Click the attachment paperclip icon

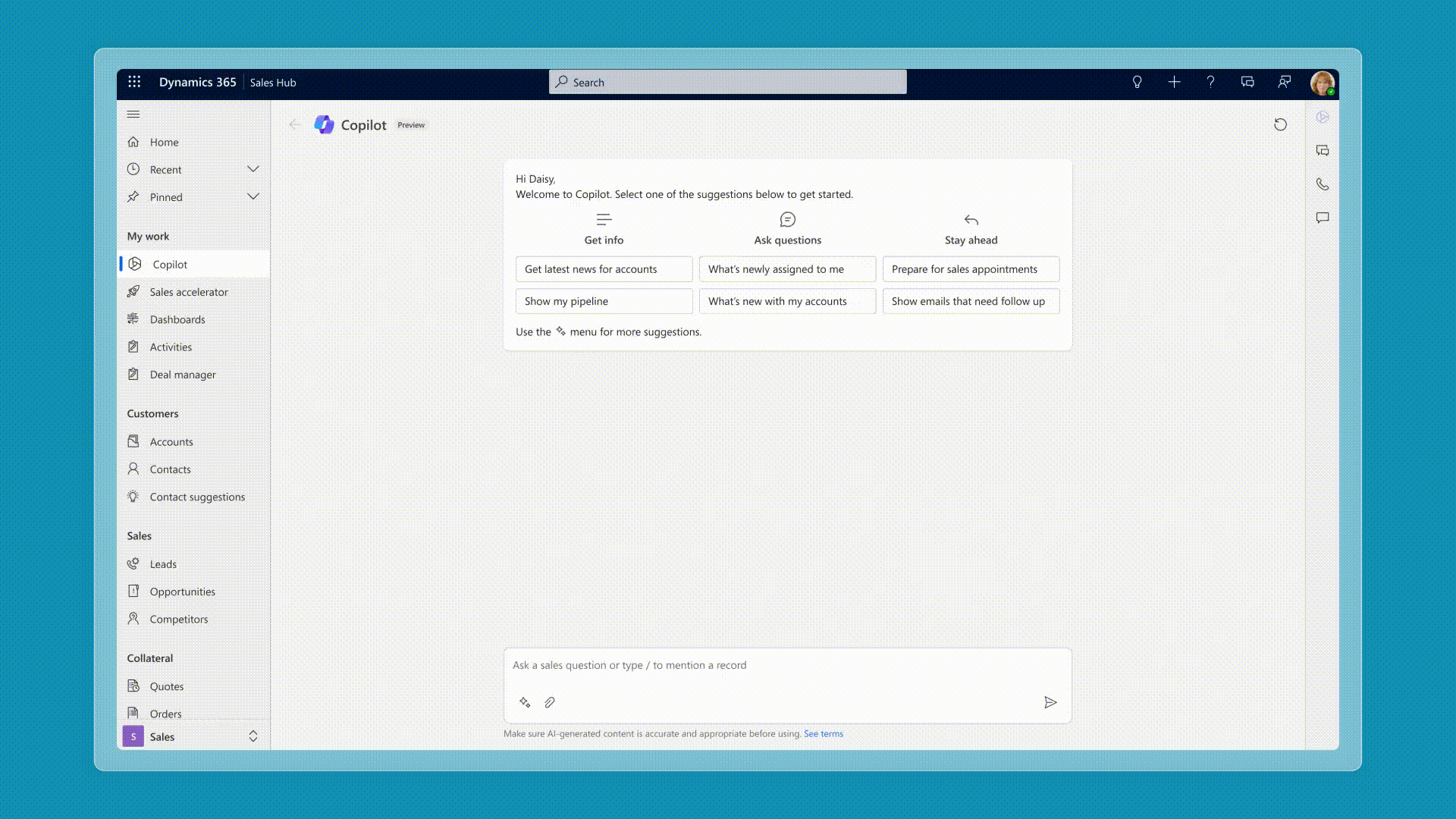[550, 702]
